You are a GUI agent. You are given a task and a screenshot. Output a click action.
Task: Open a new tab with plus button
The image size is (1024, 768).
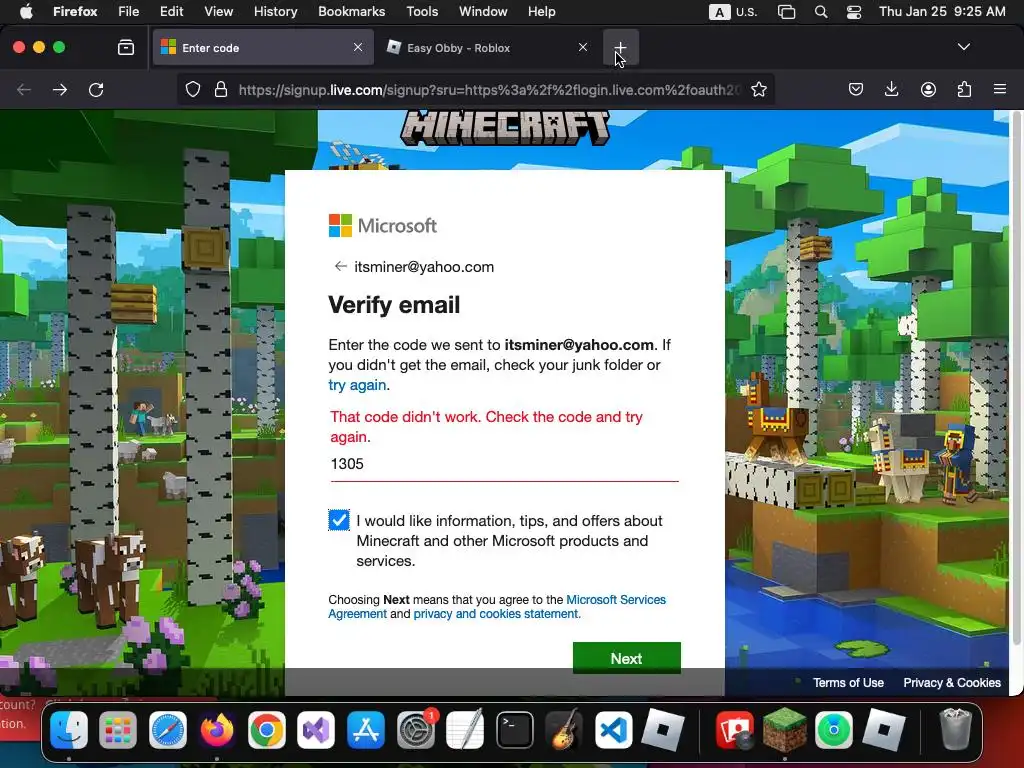click(620, 48)
